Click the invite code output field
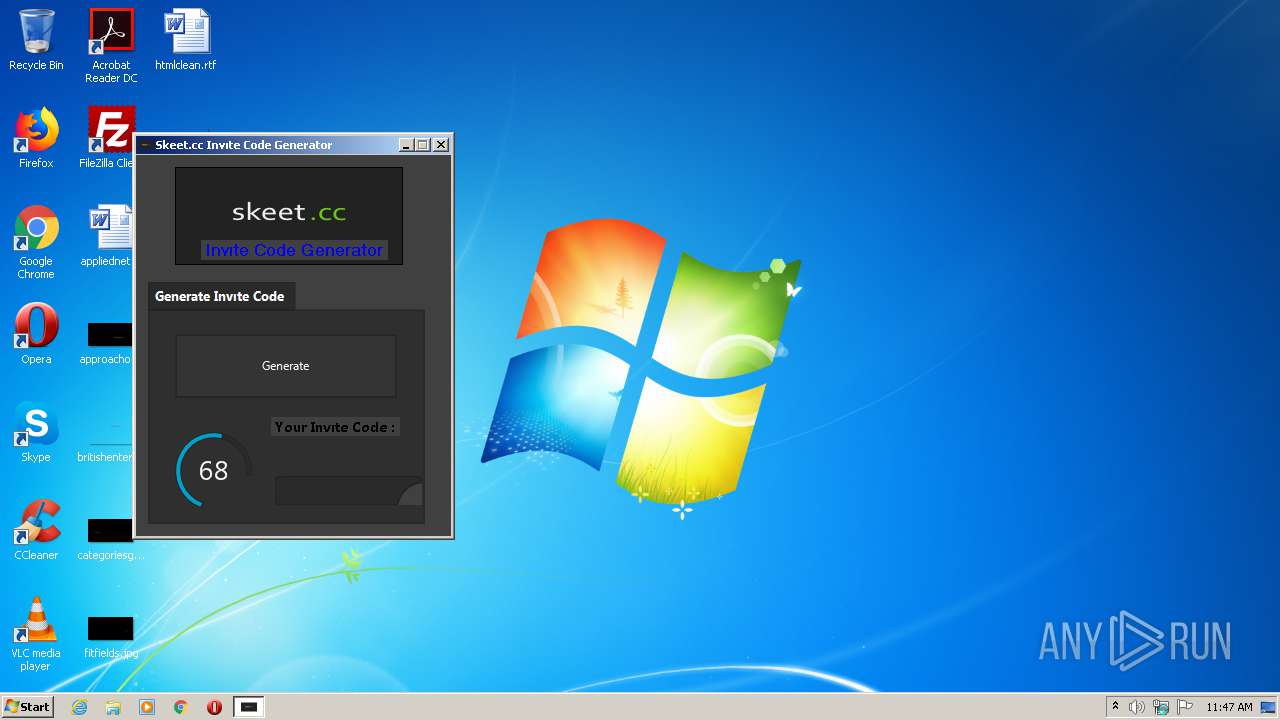The height and width of the screenshot is (720, 1280). (x=349, y=491)
